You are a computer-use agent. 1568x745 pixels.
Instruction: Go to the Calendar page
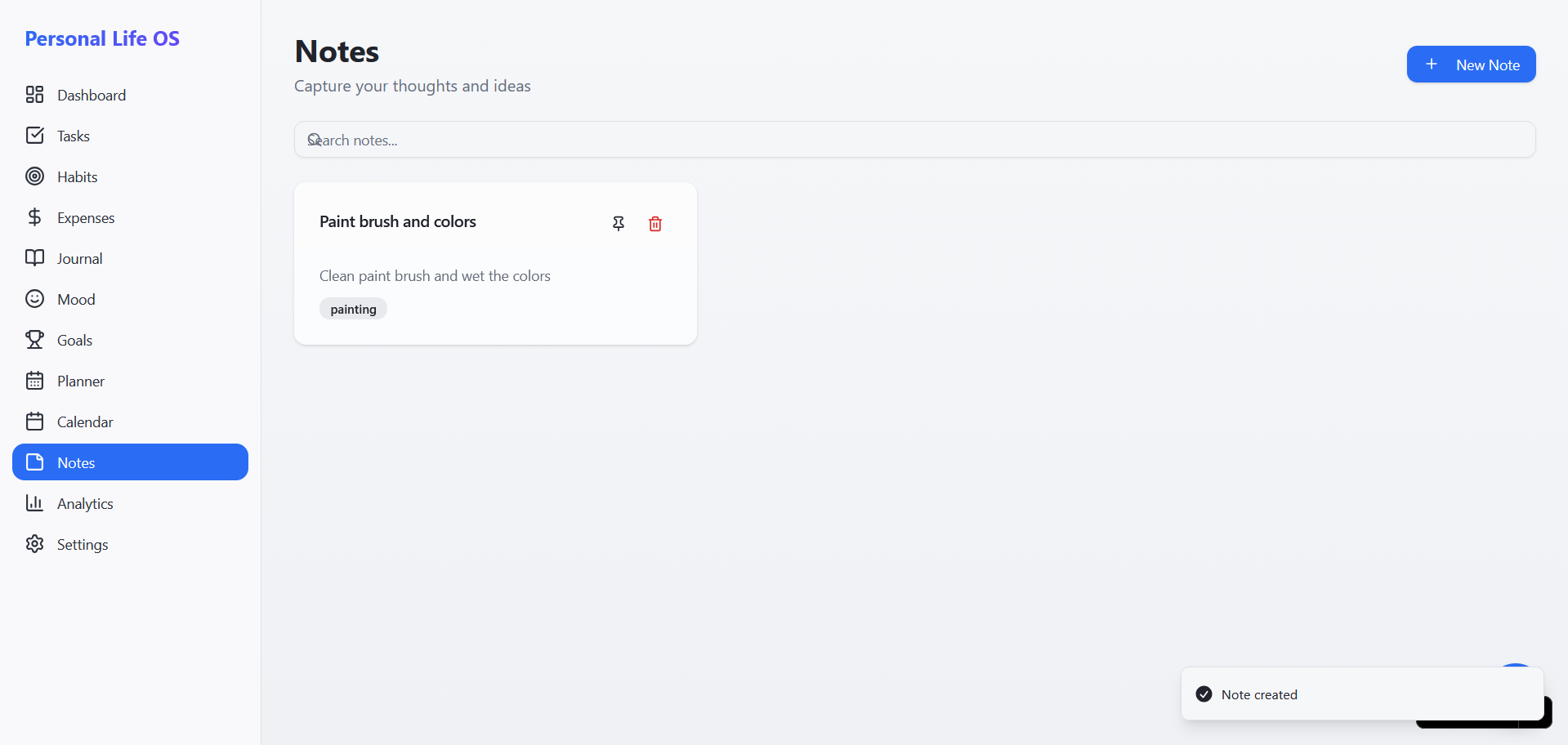click(130, 422)
